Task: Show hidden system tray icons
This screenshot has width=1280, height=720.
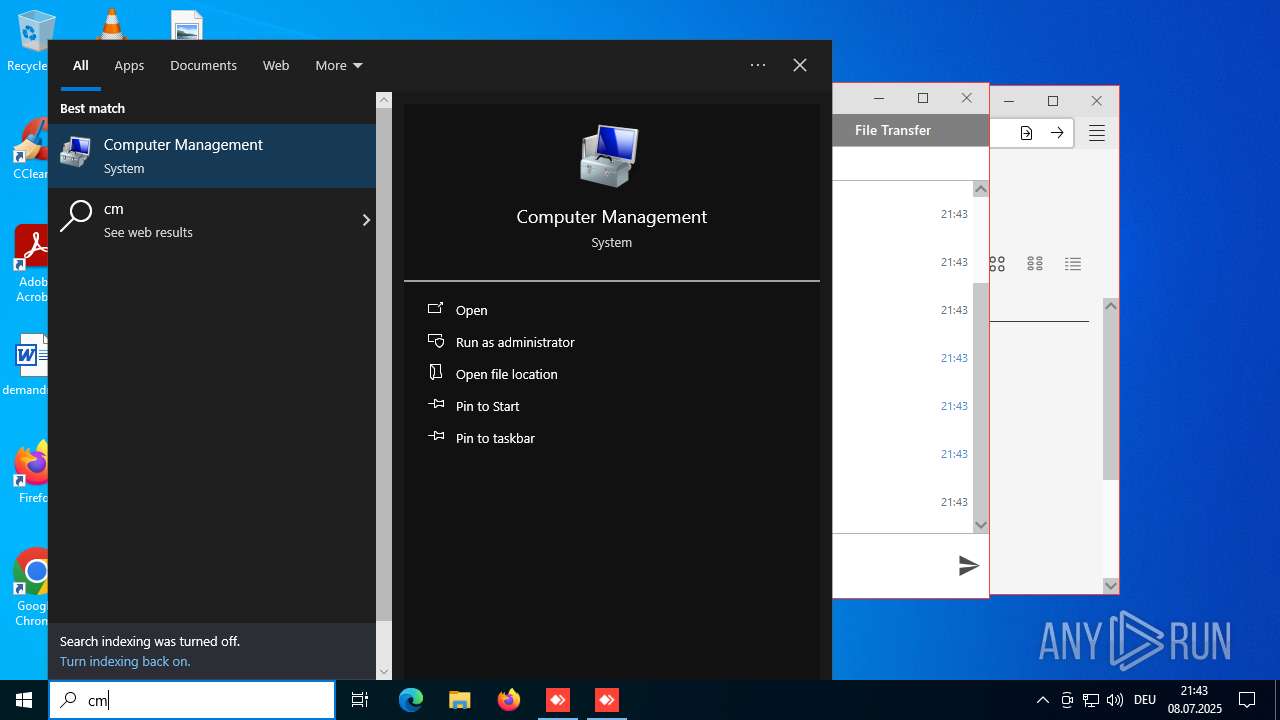Action: (x=1042, y=700)
